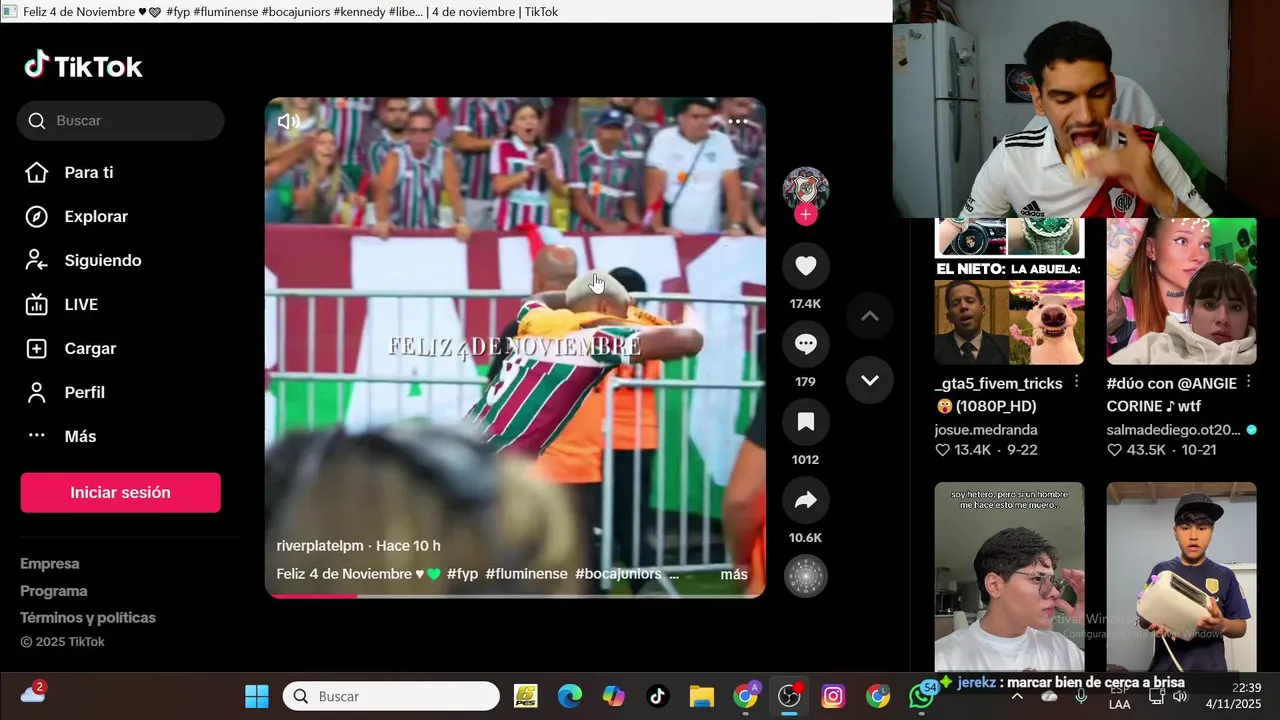Show hidden tray icons chevron
The image size is (1280, 720).
[x=1017, y=696]
